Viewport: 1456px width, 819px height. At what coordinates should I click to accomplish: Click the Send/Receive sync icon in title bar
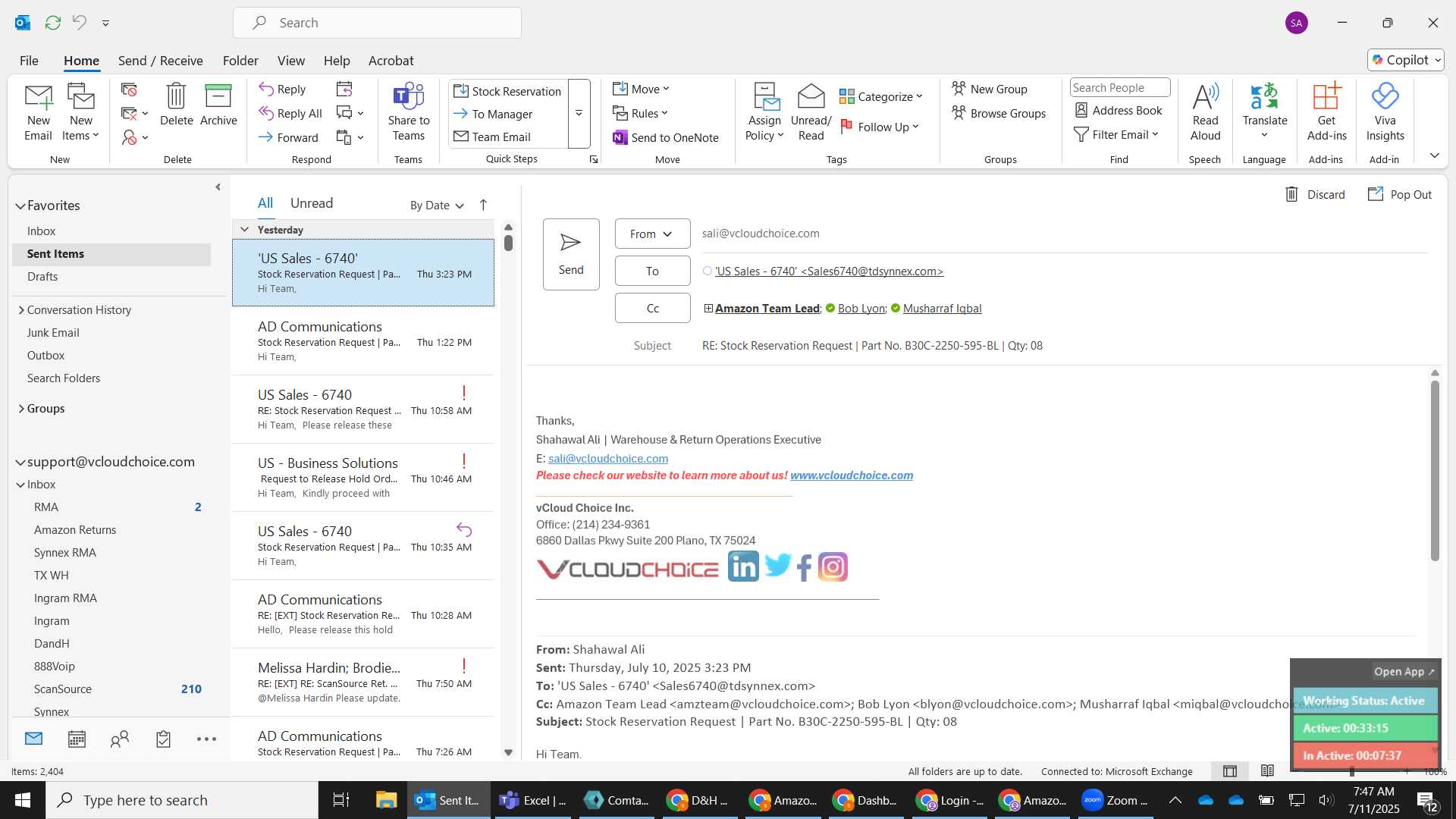(53, 23)
